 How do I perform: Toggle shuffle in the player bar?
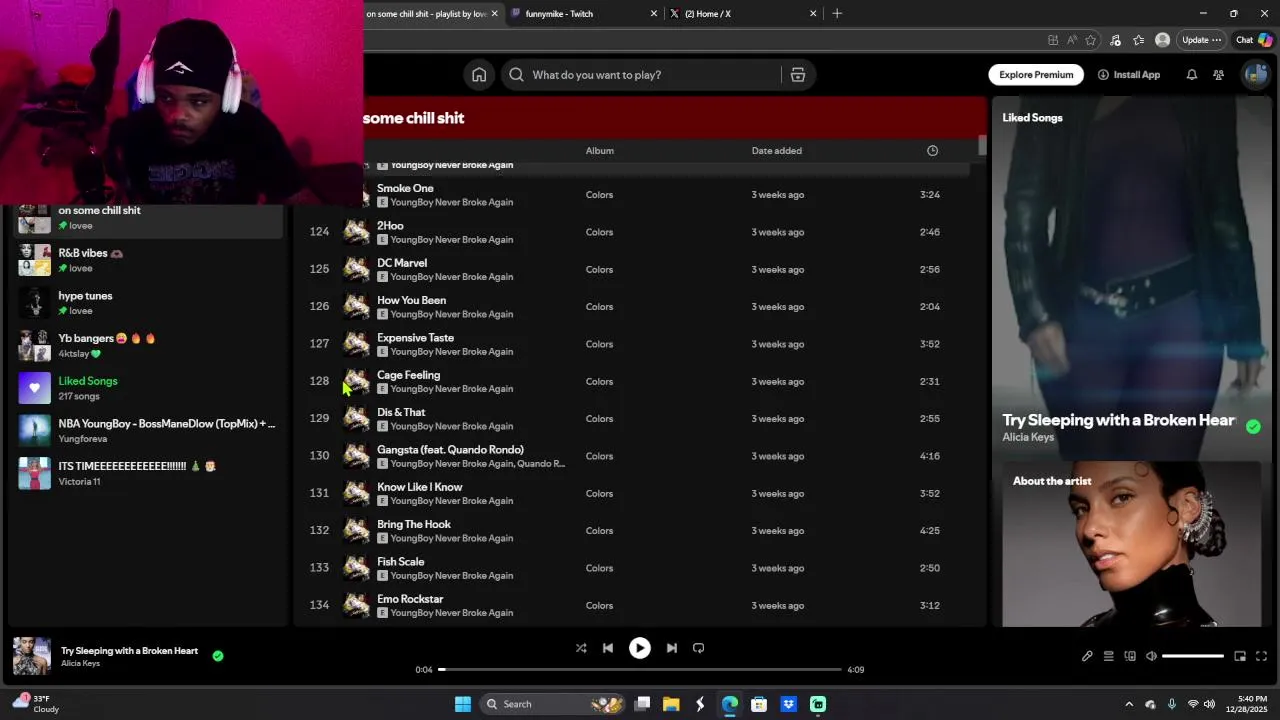tap(581, 648)
